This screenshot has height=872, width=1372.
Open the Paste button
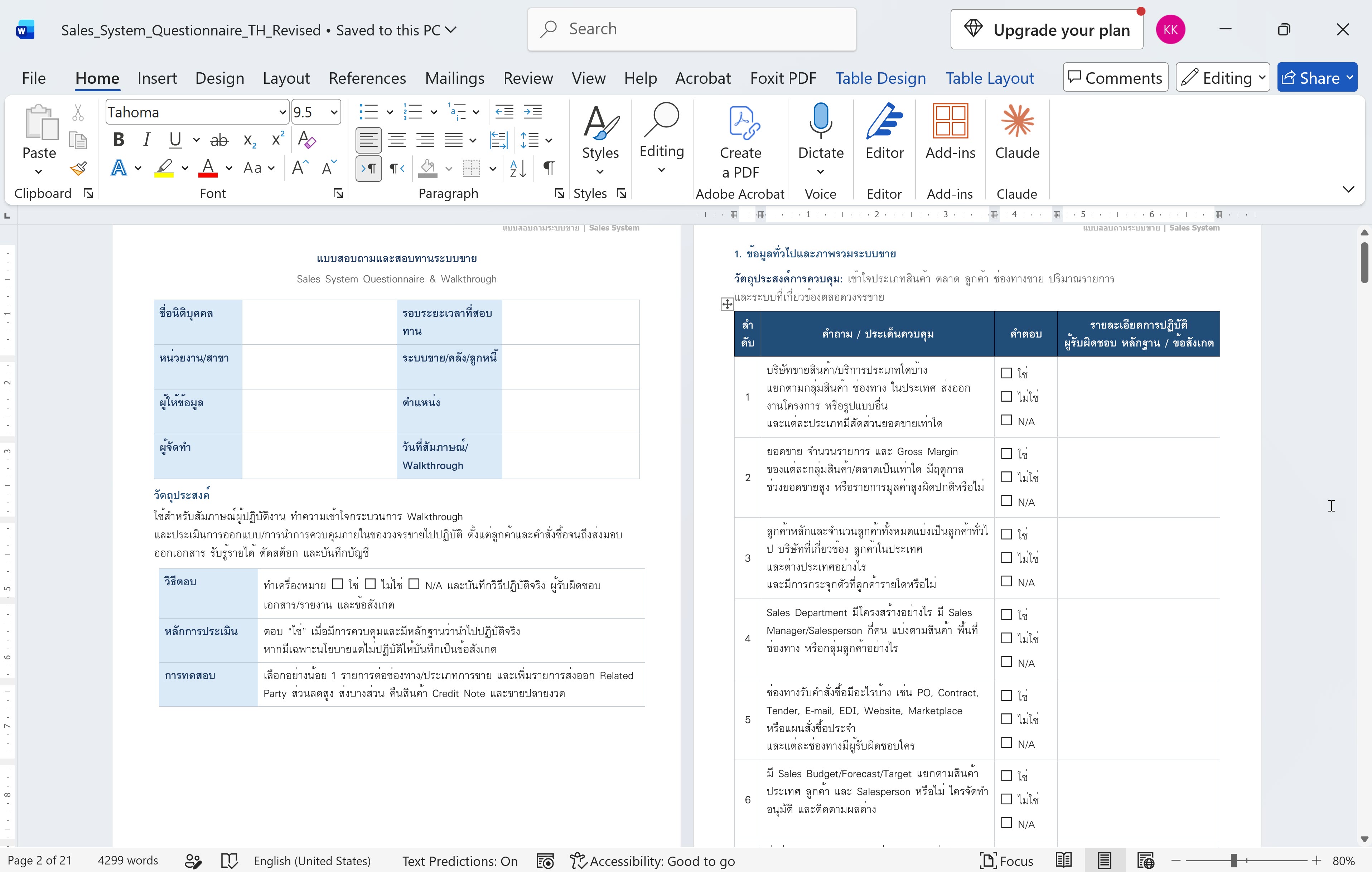click(39, 132)
